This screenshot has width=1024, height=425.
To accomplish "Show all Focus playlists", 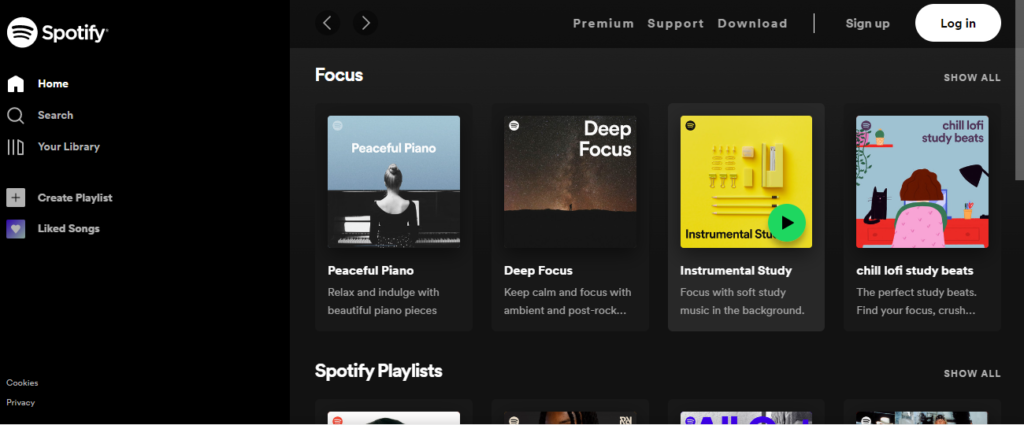I will coord(972,78).
